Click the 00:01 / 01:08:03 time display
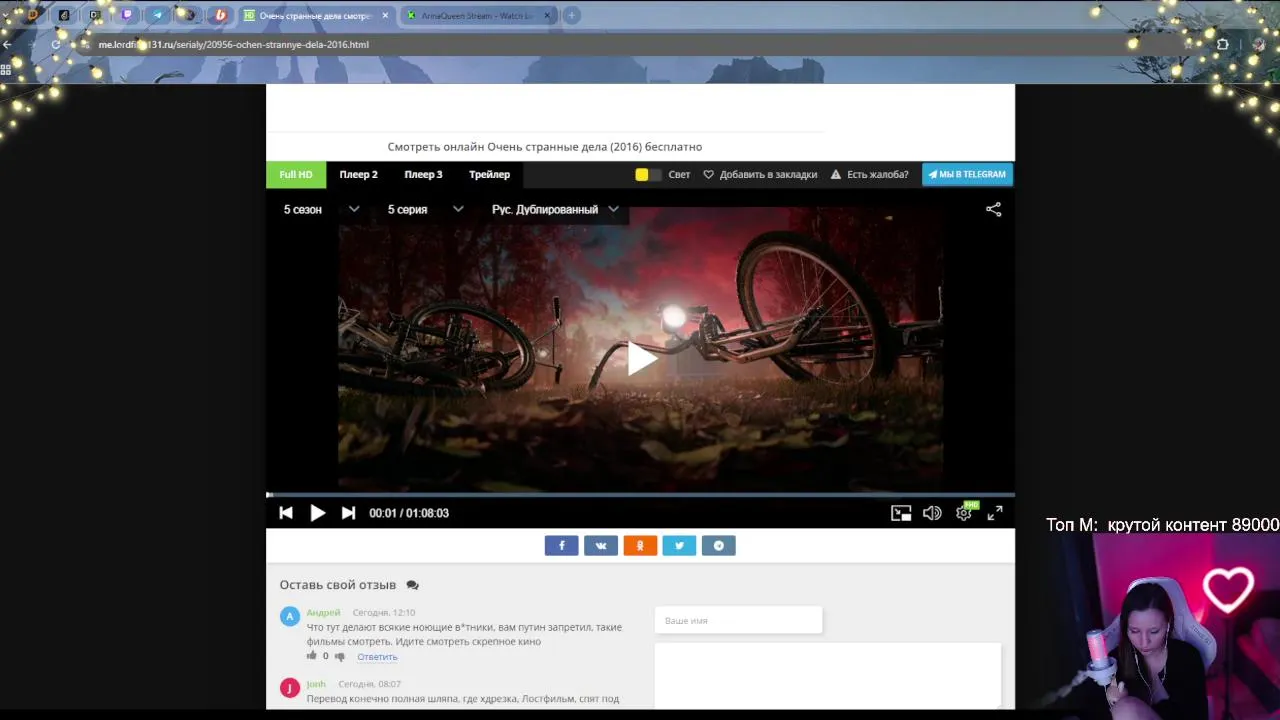This screenshot has height=720, width=1280. pyautogui.click(x=409, y=513)
